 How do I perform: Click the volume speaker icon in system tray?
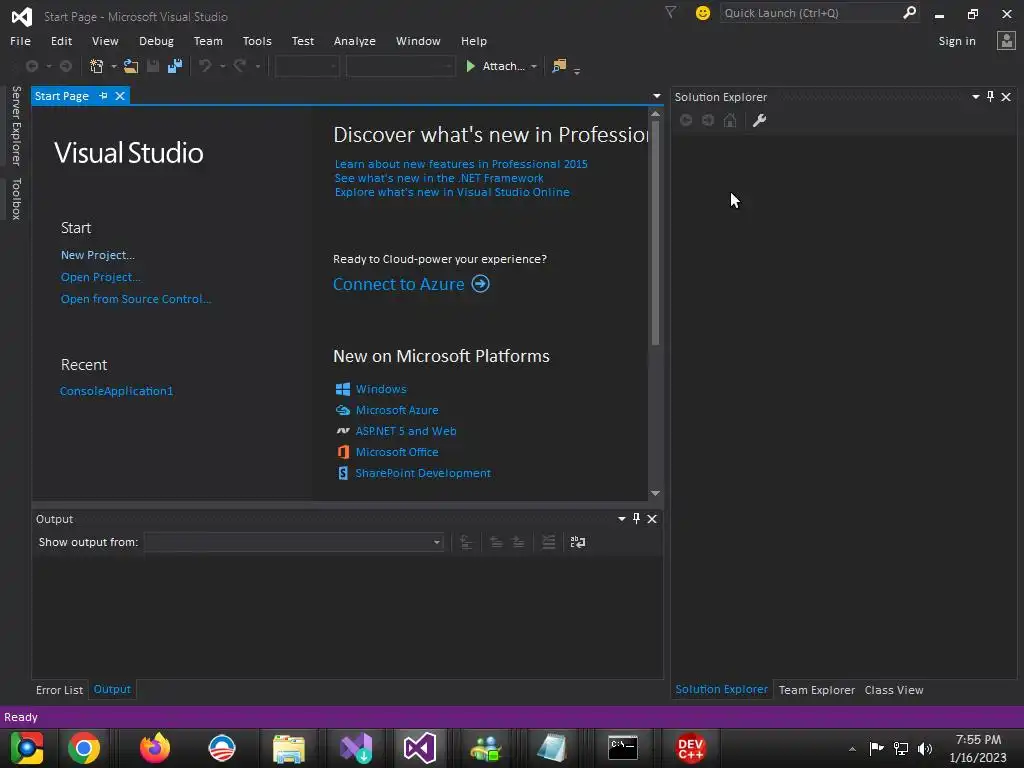[x=925, y=748]
